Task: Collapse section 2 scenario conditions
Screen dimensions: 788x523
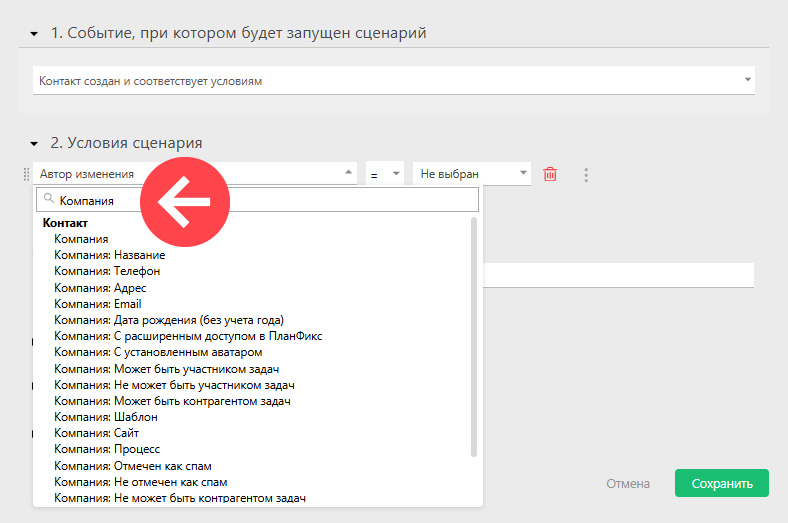Action: tap(34, 144)
